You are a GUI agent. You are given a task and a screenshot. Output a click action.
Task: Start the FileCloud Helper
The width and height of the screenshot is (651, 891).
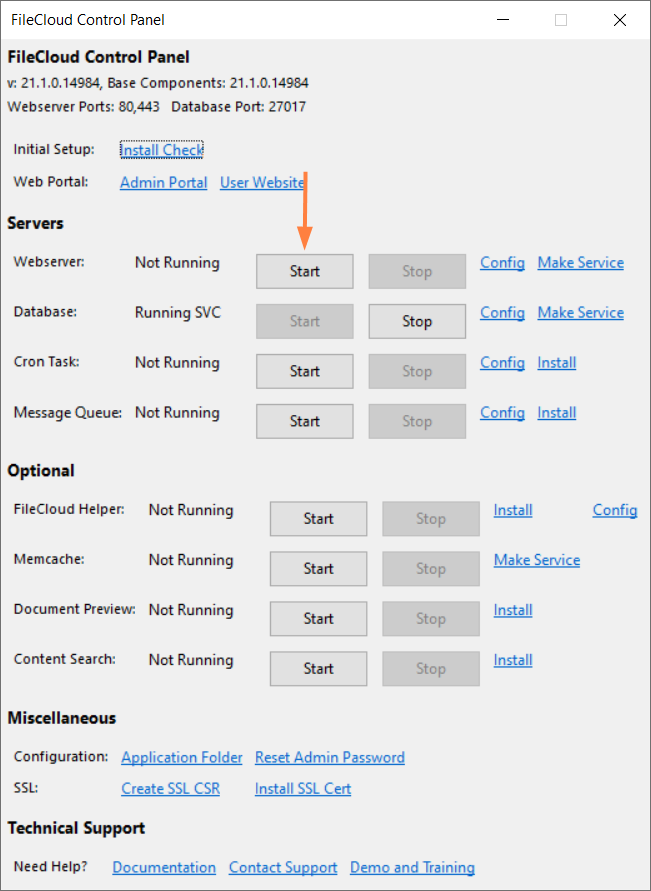[x=318, y=518]
